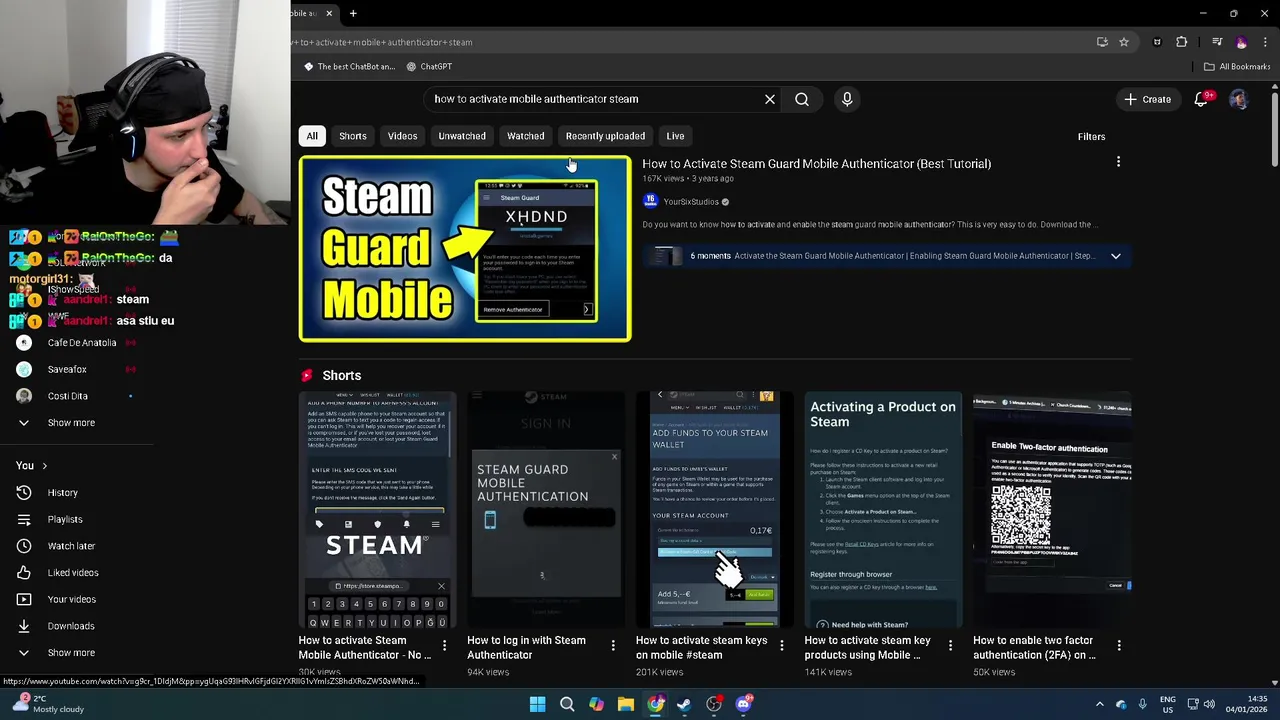Open short 'How to activate steam key products'

[883, 510]
